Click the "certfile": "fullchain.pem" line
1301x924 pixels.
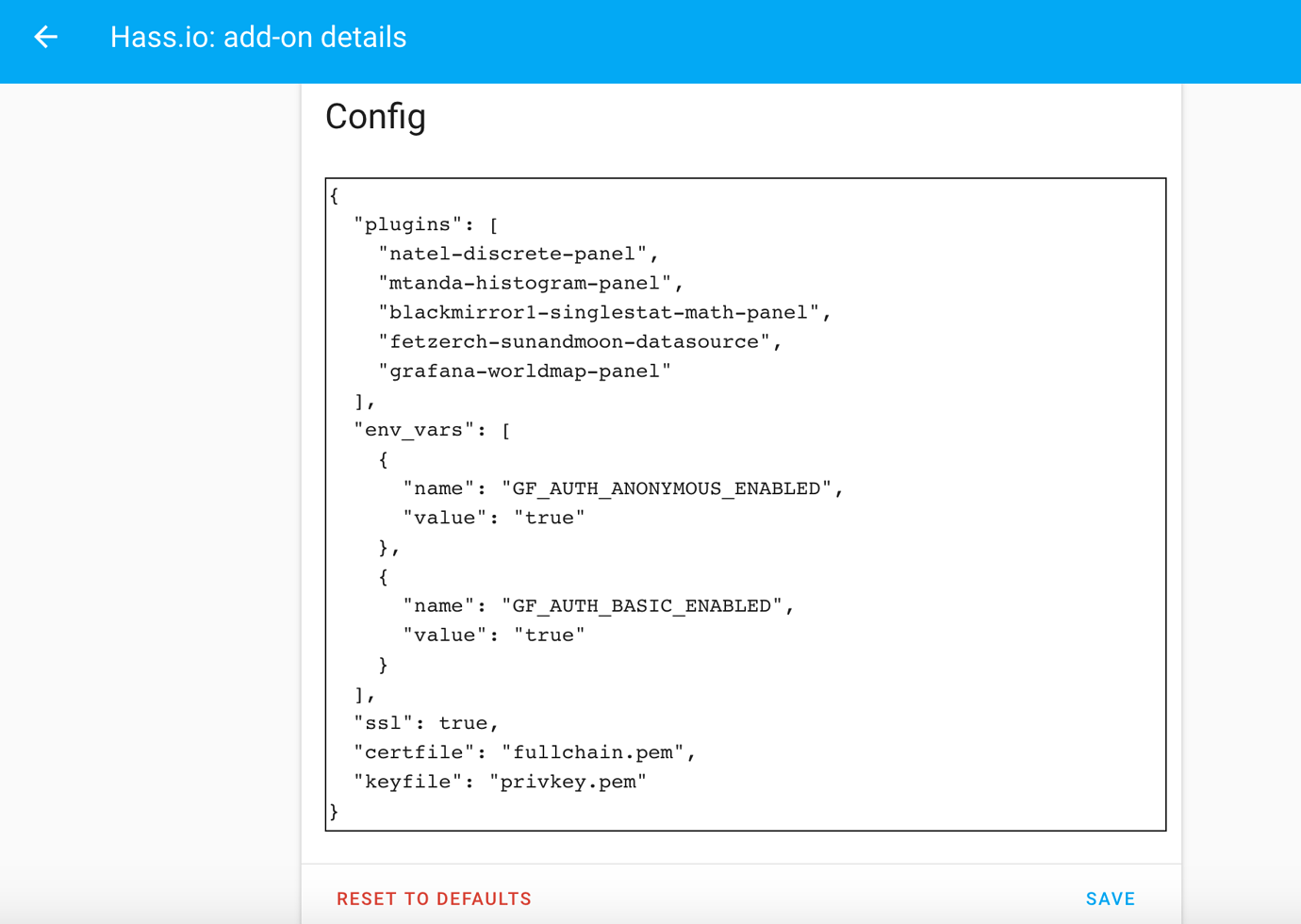click(523, 751)
